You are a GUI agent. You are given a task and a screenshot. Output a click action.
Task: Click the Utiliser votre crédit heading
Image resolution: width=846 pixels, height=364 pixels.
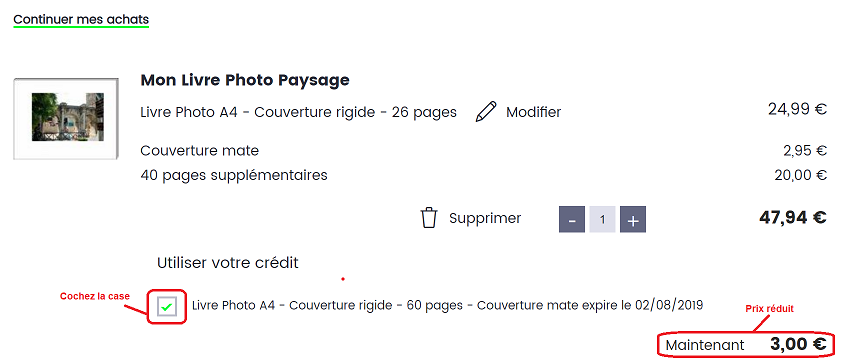(228, 263)
